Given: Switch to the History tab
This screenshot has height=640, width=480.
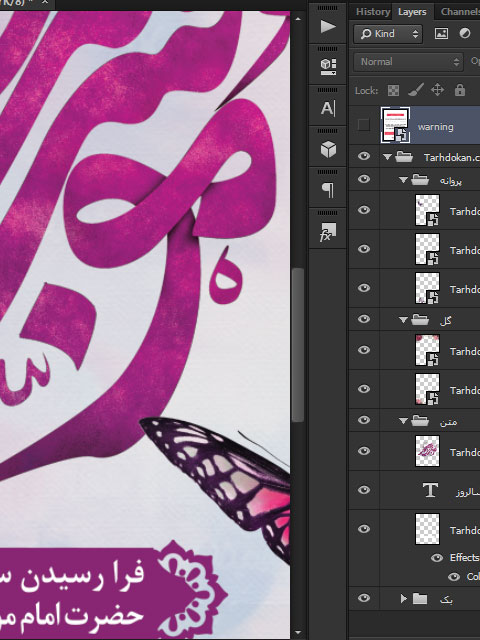Looking at the screenshot, I should pos(373,12).
